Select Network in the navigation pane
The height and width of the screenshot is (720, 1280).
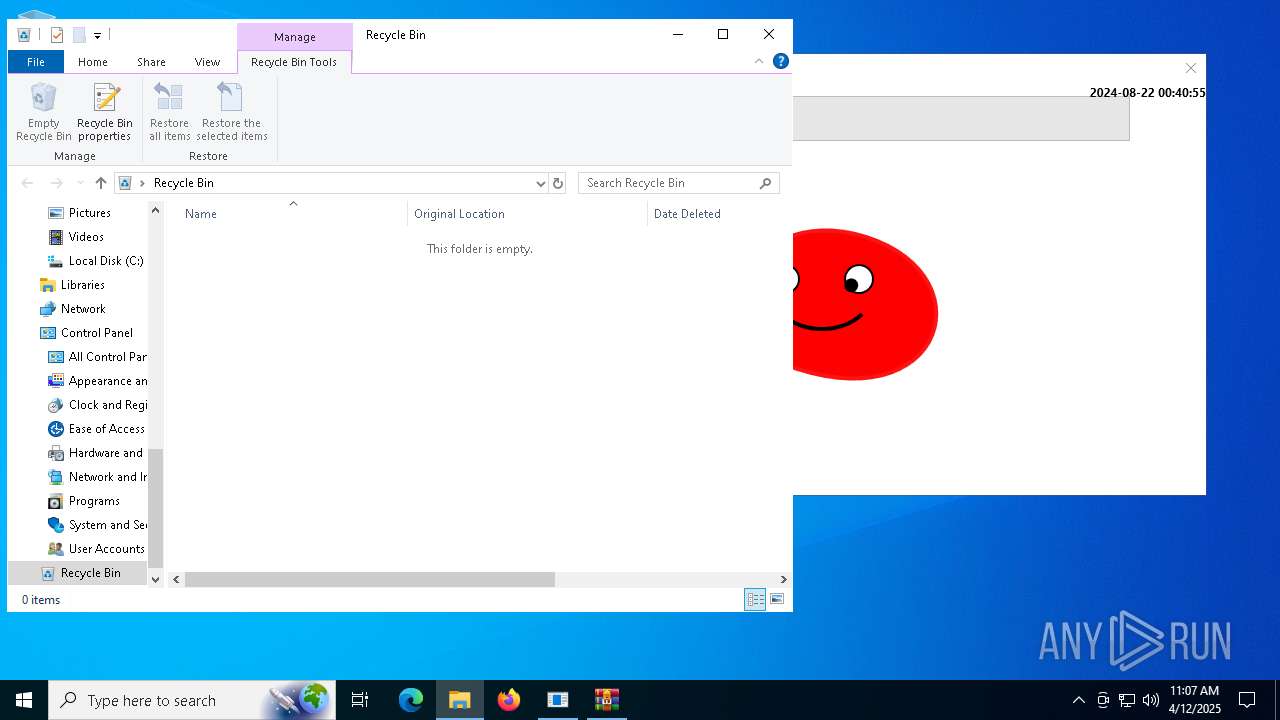tap(83, 309)
